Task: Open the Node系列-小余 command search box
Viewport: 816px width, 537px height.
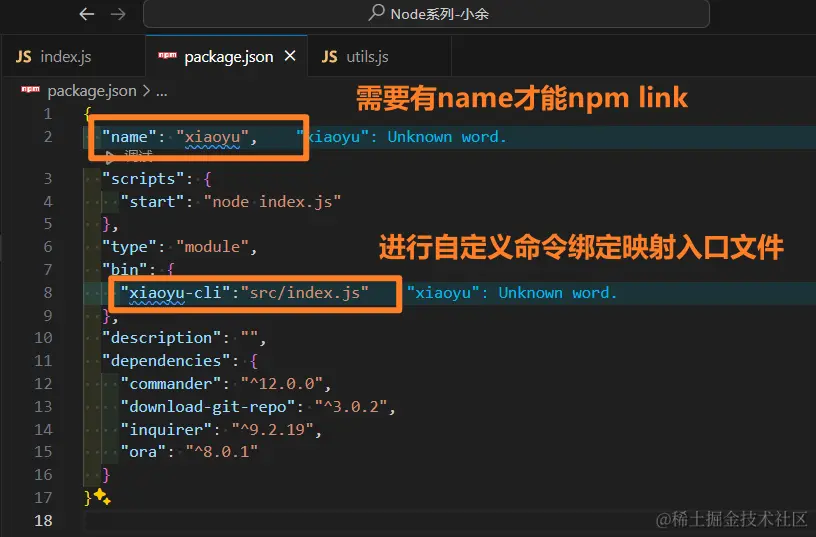Action: [x=426, y=14]
